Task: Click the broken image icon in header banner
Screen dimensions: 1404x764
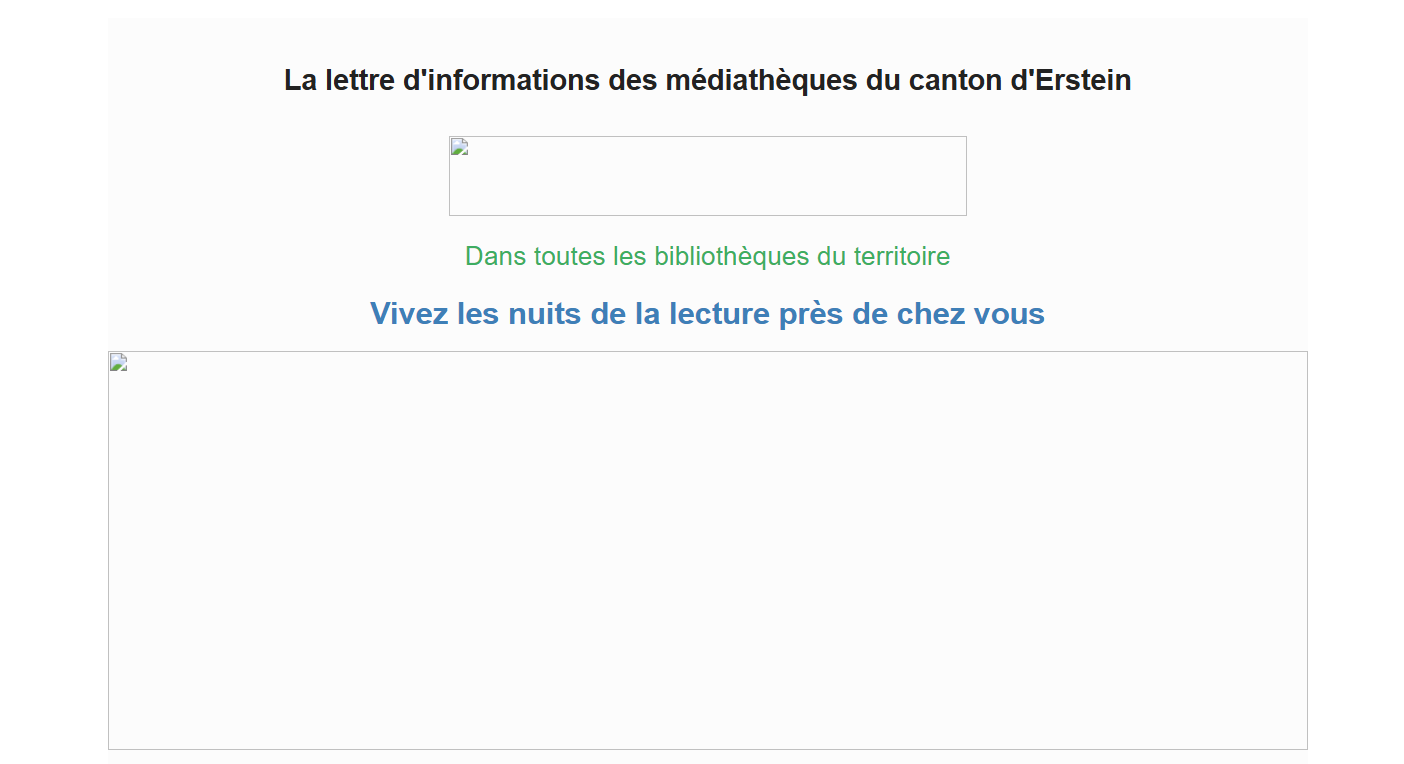Action: coord(460,147)
